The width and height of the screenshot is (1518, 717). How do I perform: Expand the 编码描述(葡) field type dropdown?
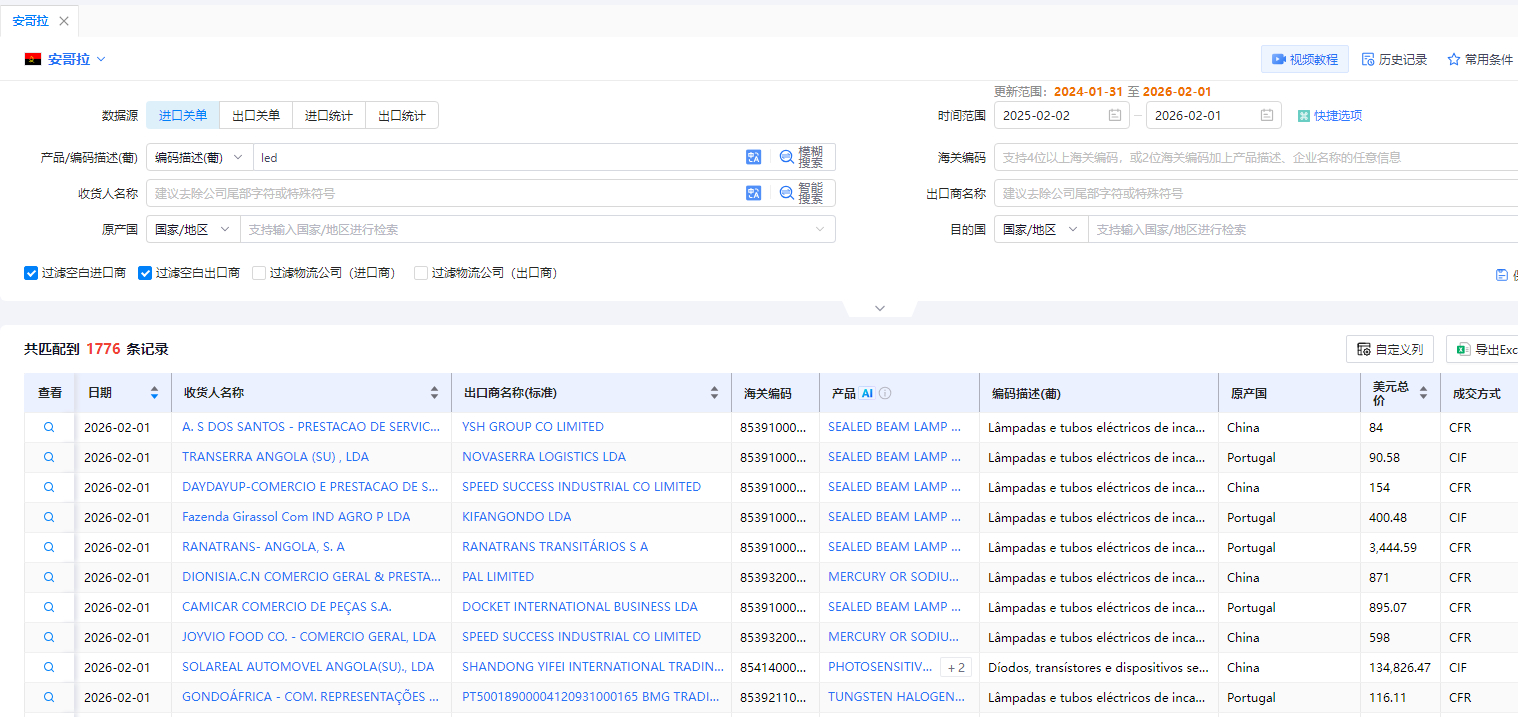[x=199, y=157]
